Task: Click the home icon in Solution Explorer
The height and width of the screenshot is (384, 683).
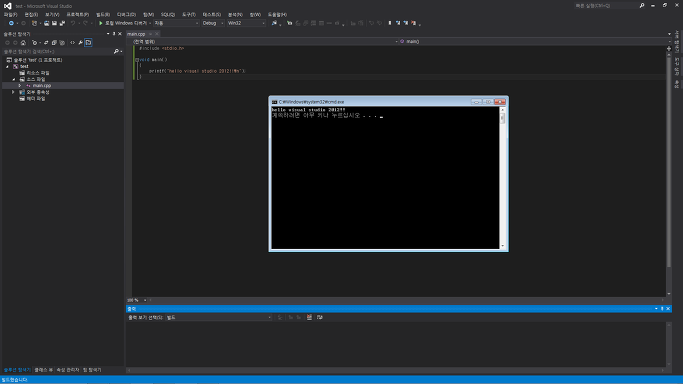Action: (23, 43)
